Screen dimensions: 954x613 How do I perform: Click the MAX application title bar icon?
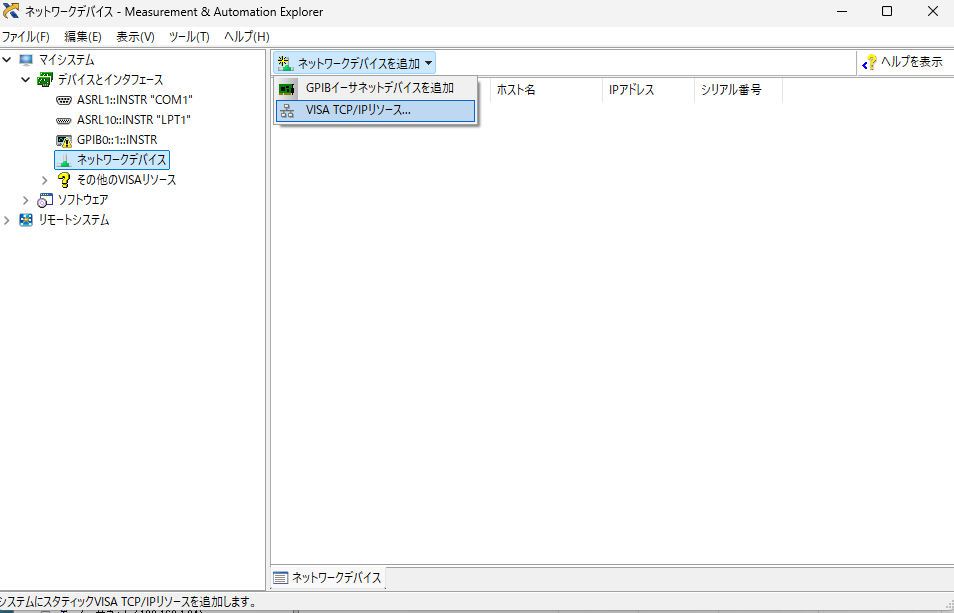pos(10,11)
